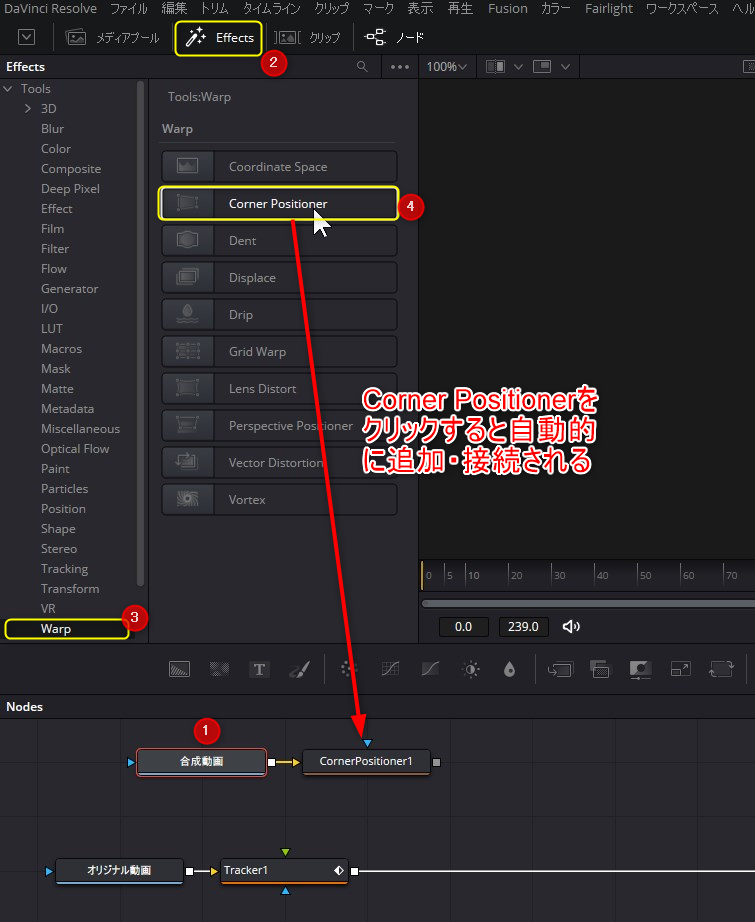This screenshot has height=922, width=755.
Task: Add a Text+ node from the toolbar
Action: point(259,669)
